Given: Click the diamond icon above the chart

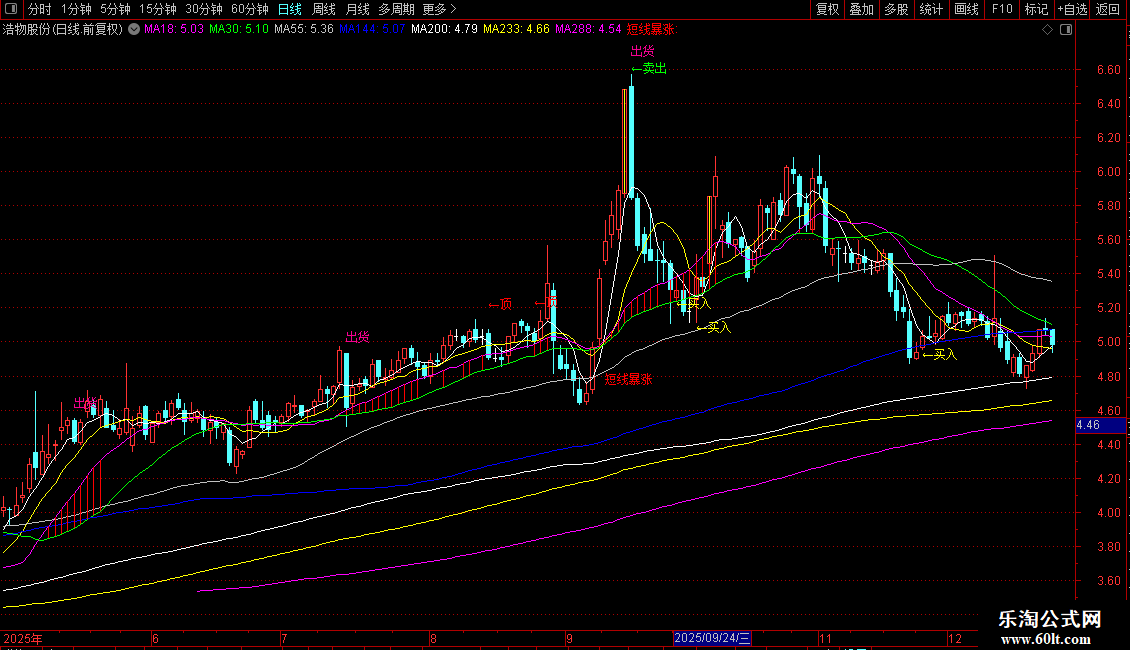Looking at the screenshot, I should tap(1048, 30).
